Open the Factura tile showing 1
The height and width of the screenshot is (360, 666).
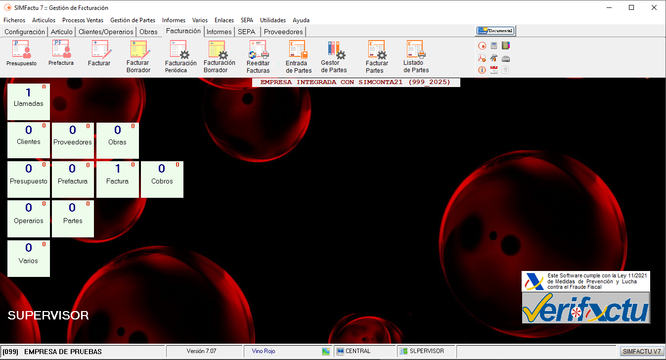pyautogui.click(x=117, y=180)
